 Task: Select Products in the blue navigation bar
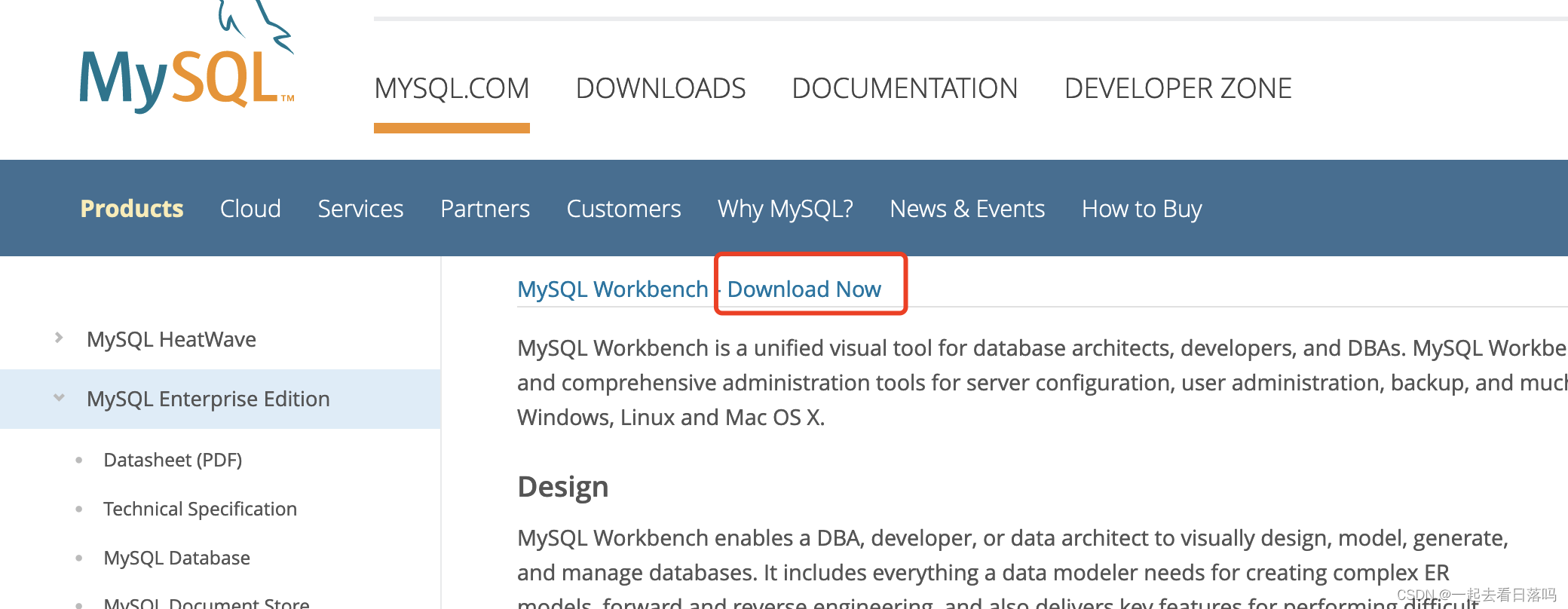[132, 208]
